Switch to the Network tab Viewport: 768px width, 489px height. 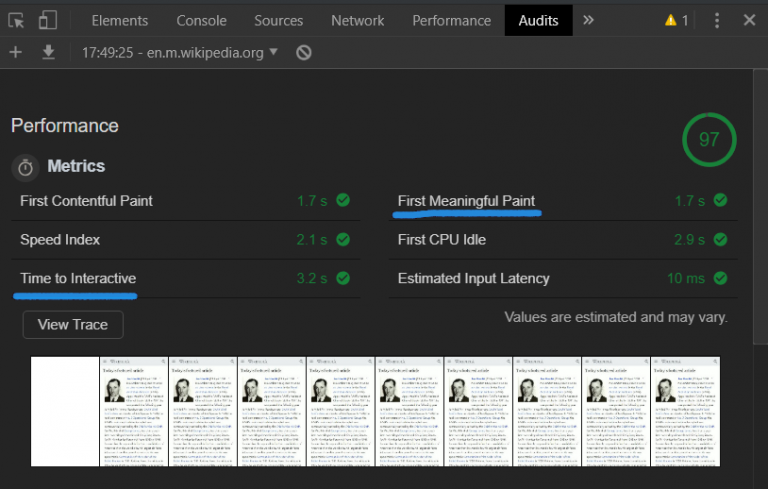click(358, 21)
